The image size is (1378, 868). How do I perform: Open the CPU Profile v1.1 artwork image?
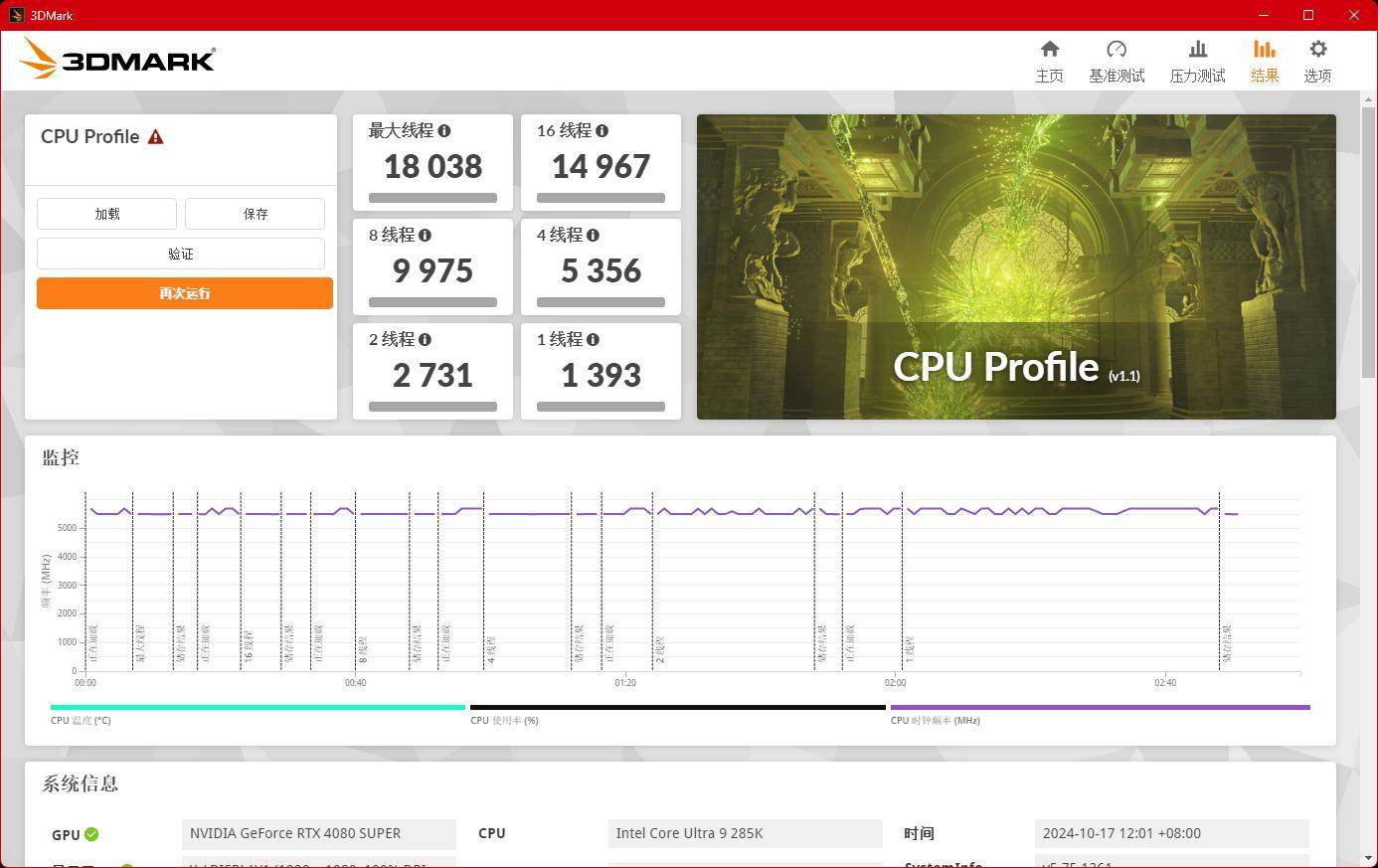[1016, 266]
